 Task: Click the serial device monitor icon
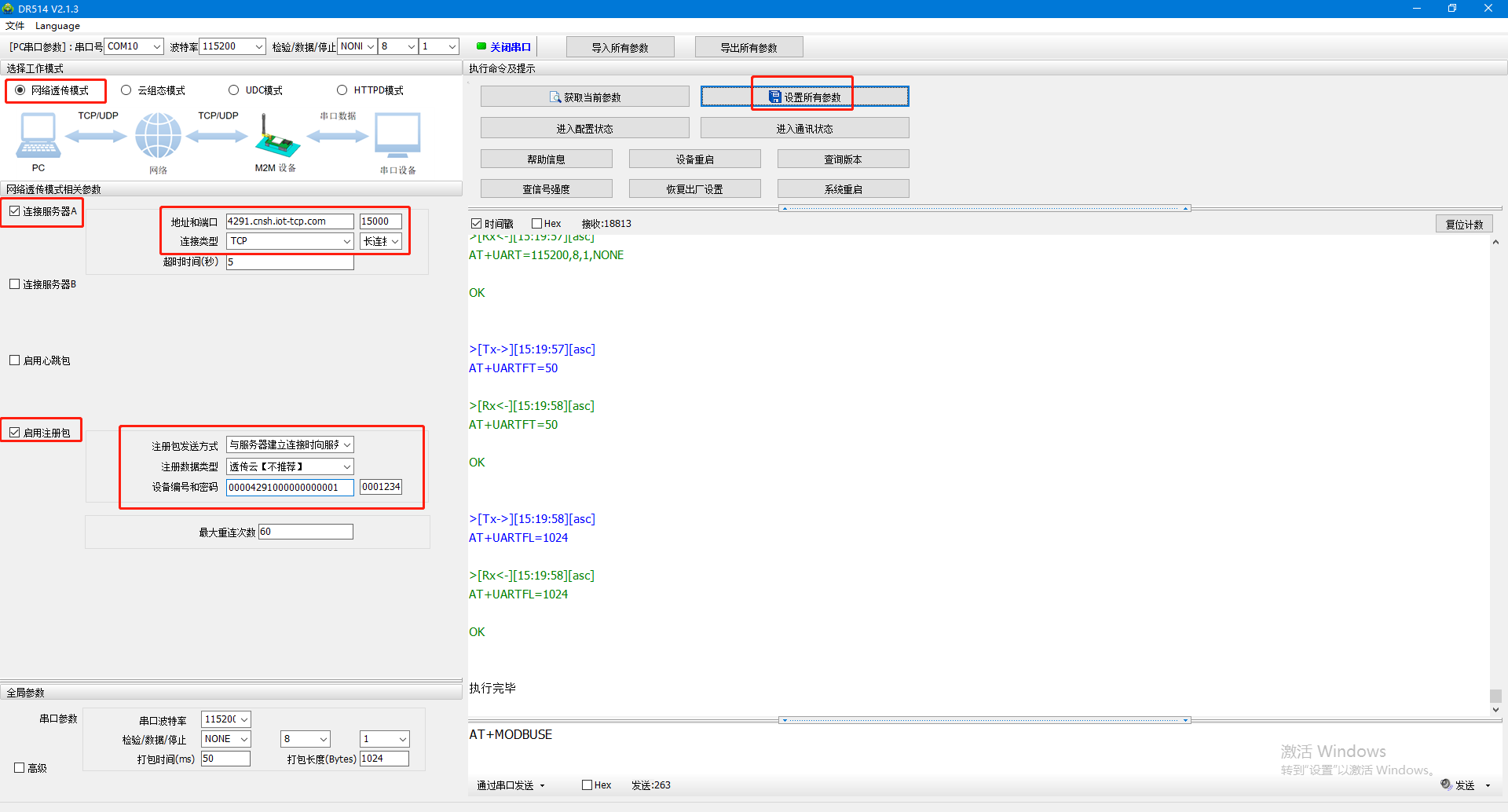(397, 136)
